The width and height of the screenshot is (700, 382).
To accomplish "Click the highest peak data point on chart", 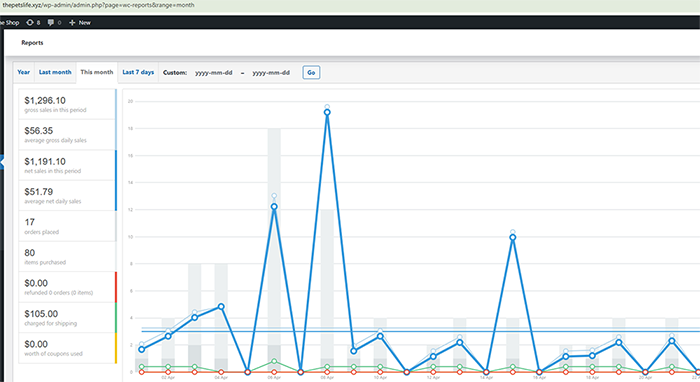I will (x=327, y=112).
